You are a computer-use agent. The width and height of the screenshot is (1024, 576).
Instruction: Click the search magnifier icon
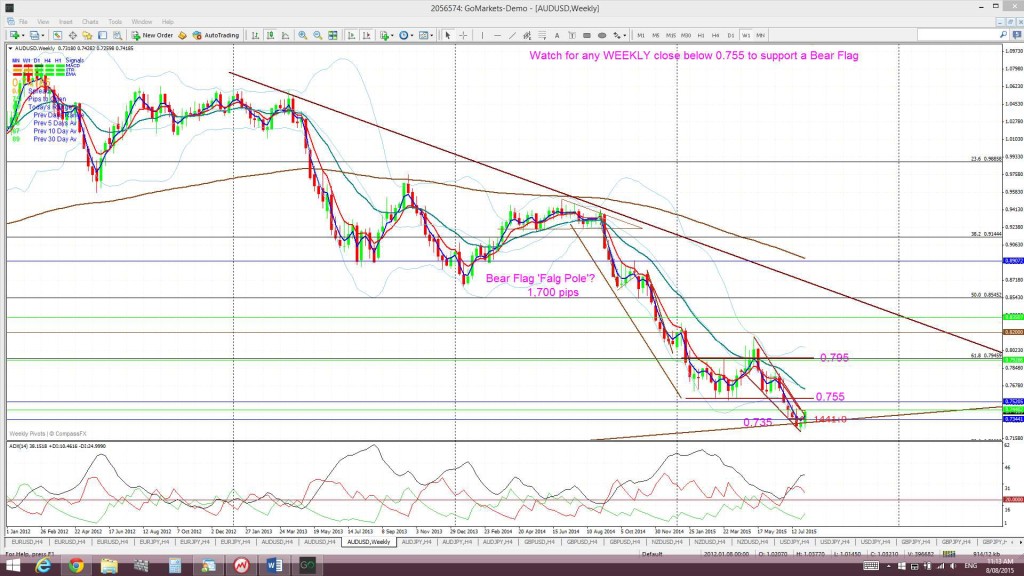[x=1003, y=35]
